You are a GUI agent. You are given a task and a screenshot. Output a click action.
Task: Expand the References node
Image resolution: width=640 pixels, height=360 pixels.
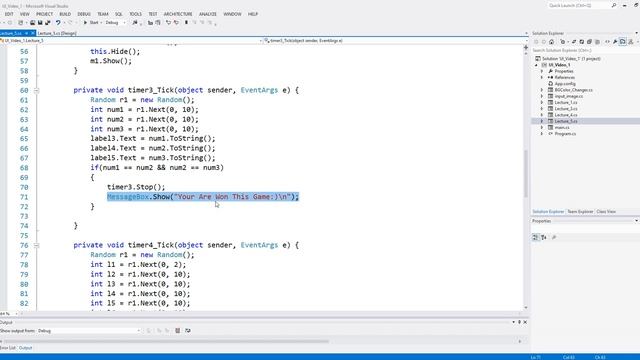(542, 77)
